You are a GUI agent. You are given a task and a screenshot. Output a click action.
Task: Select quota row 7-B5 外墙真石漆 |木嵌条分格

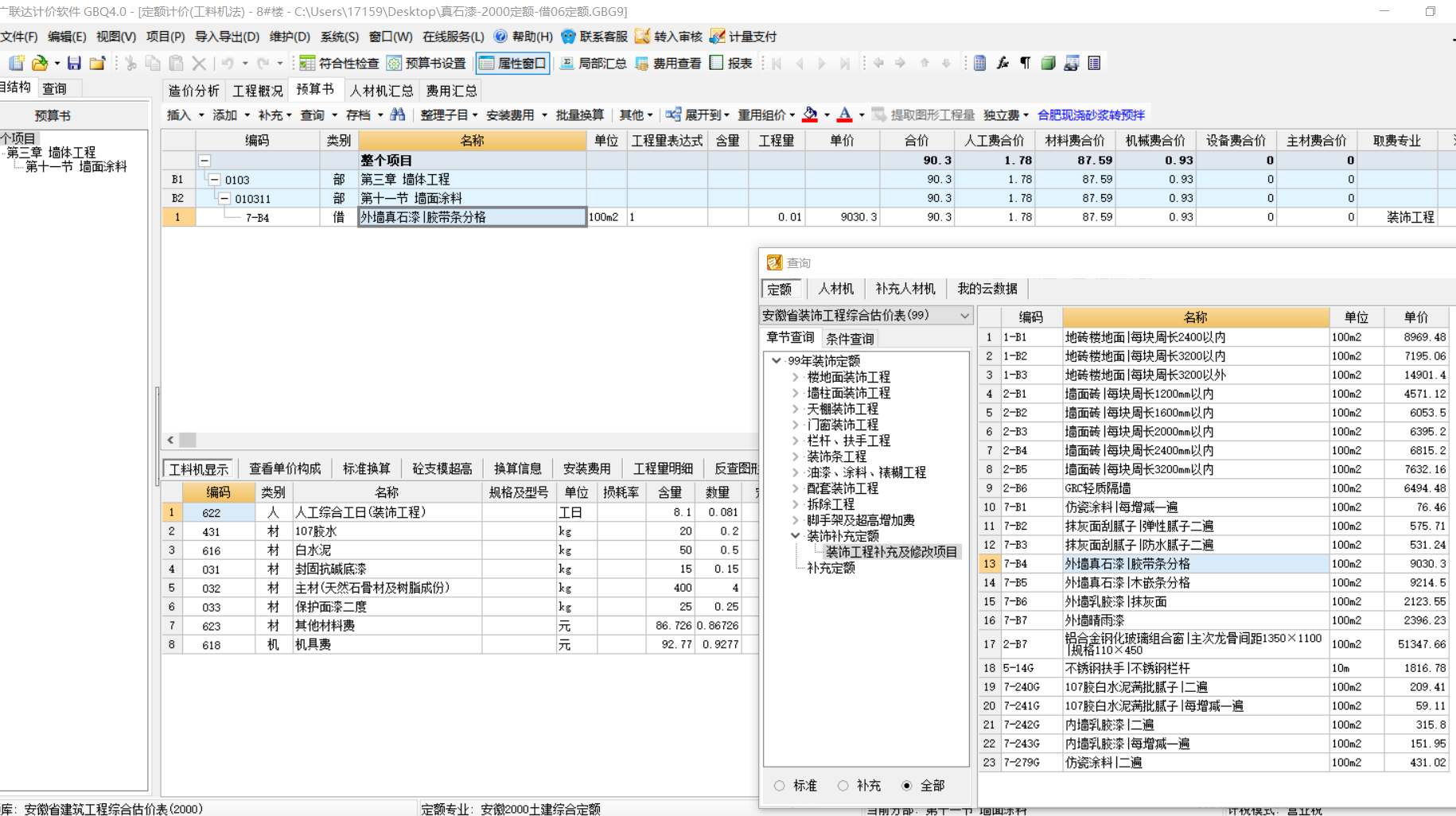(x=1213, y=583)
